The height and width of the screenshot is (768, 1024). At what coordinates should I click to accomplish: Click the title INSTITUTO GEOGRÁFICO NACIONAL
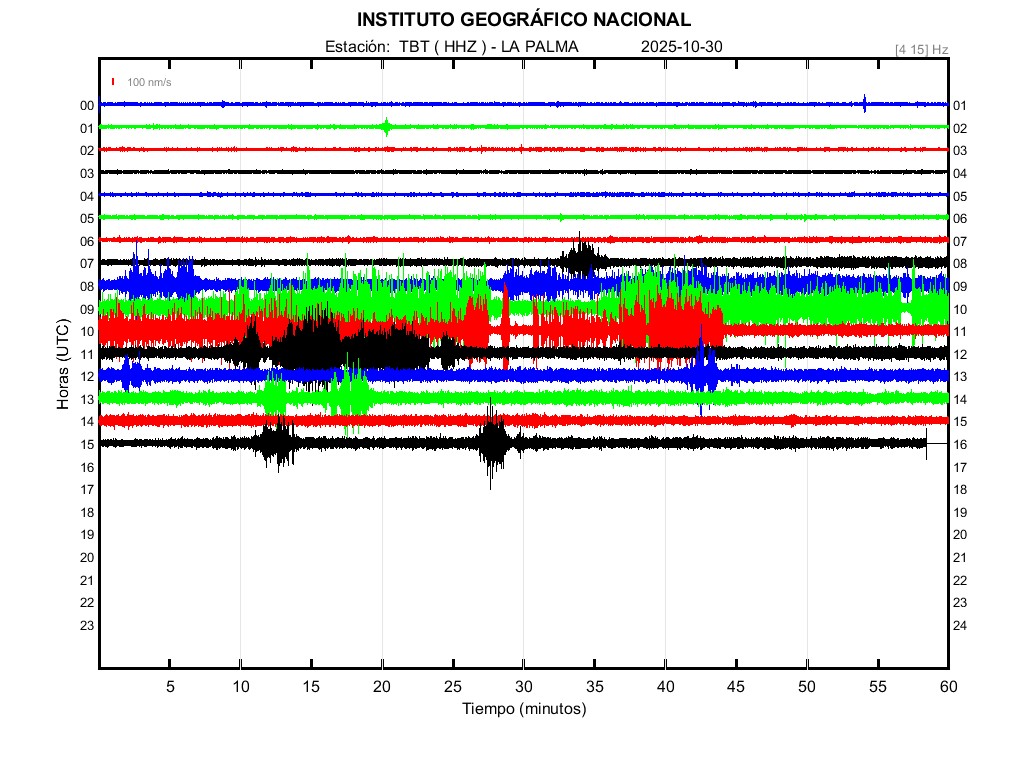pyautogui.click(x=523, y=20)
